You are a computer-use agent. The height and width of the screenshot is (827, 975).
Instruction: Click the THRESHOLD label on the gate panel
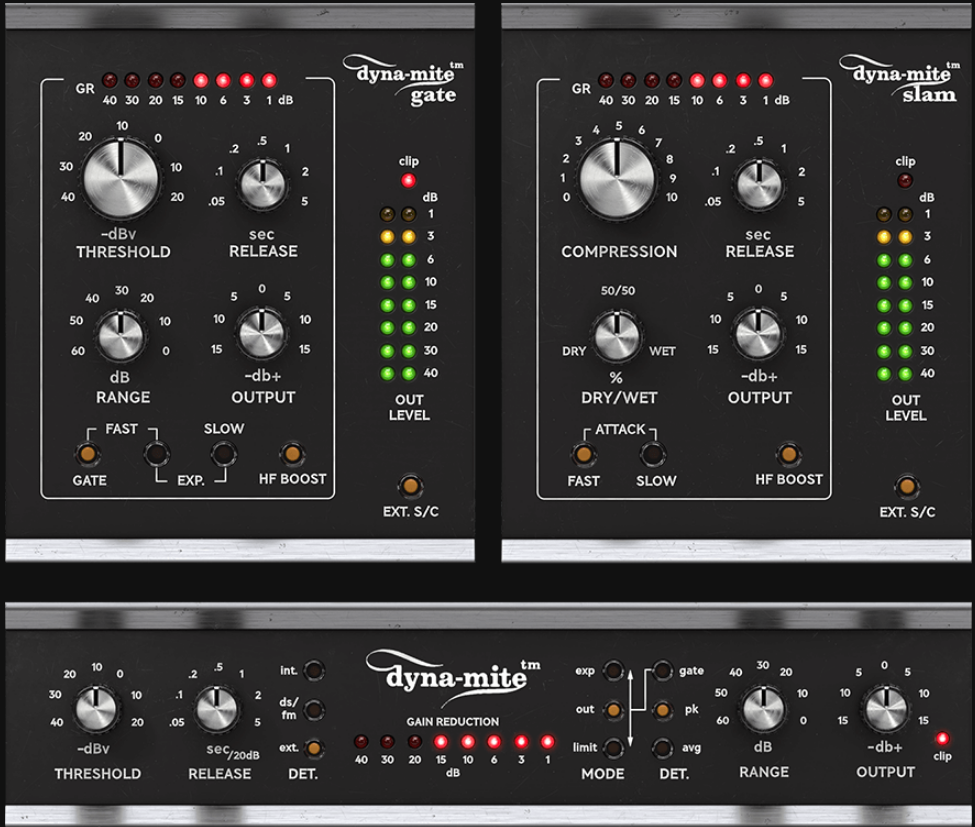(123, 252)
